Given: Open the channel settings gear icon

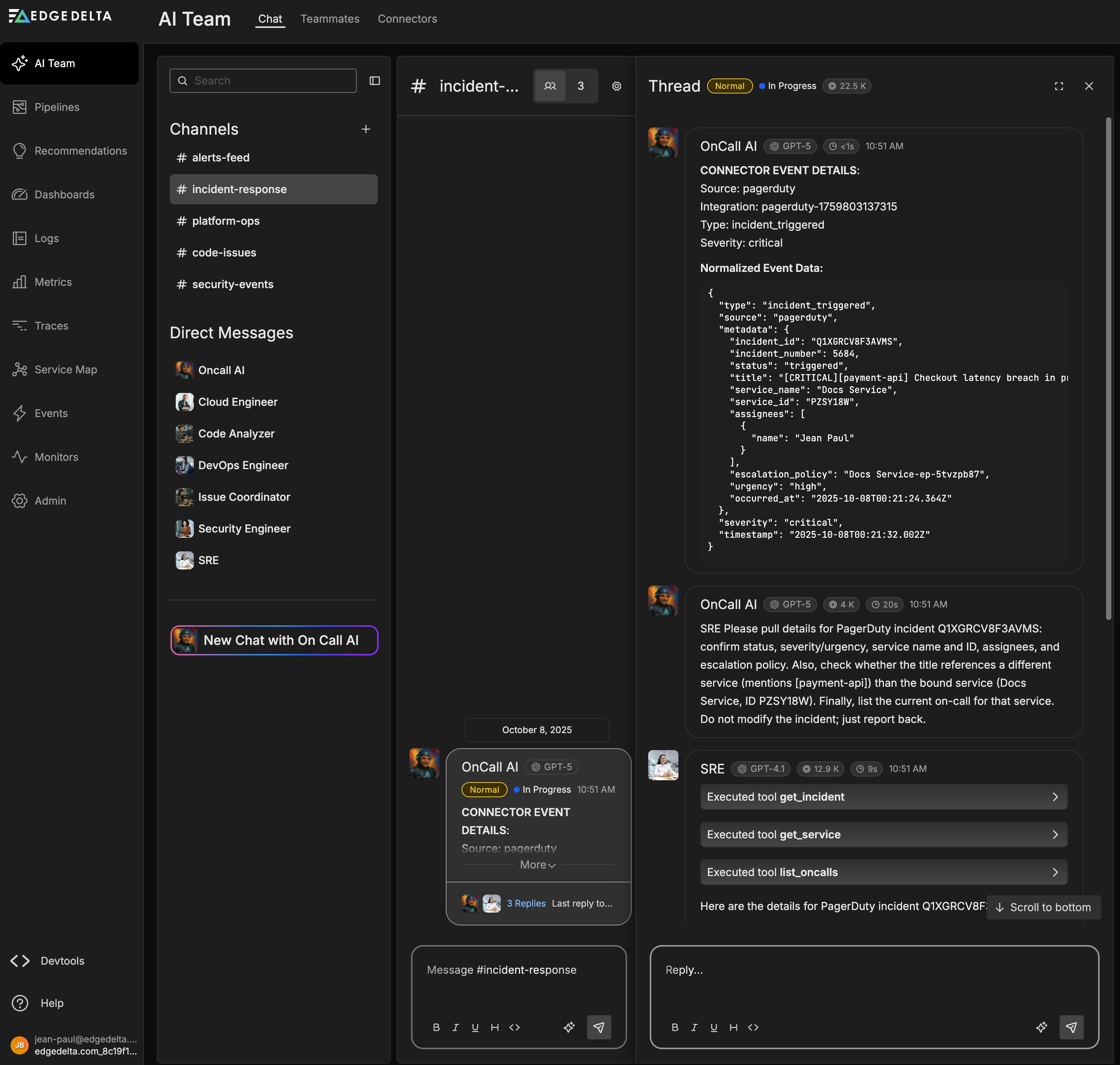Looking at the screenshot, I should tap(617, 86).
